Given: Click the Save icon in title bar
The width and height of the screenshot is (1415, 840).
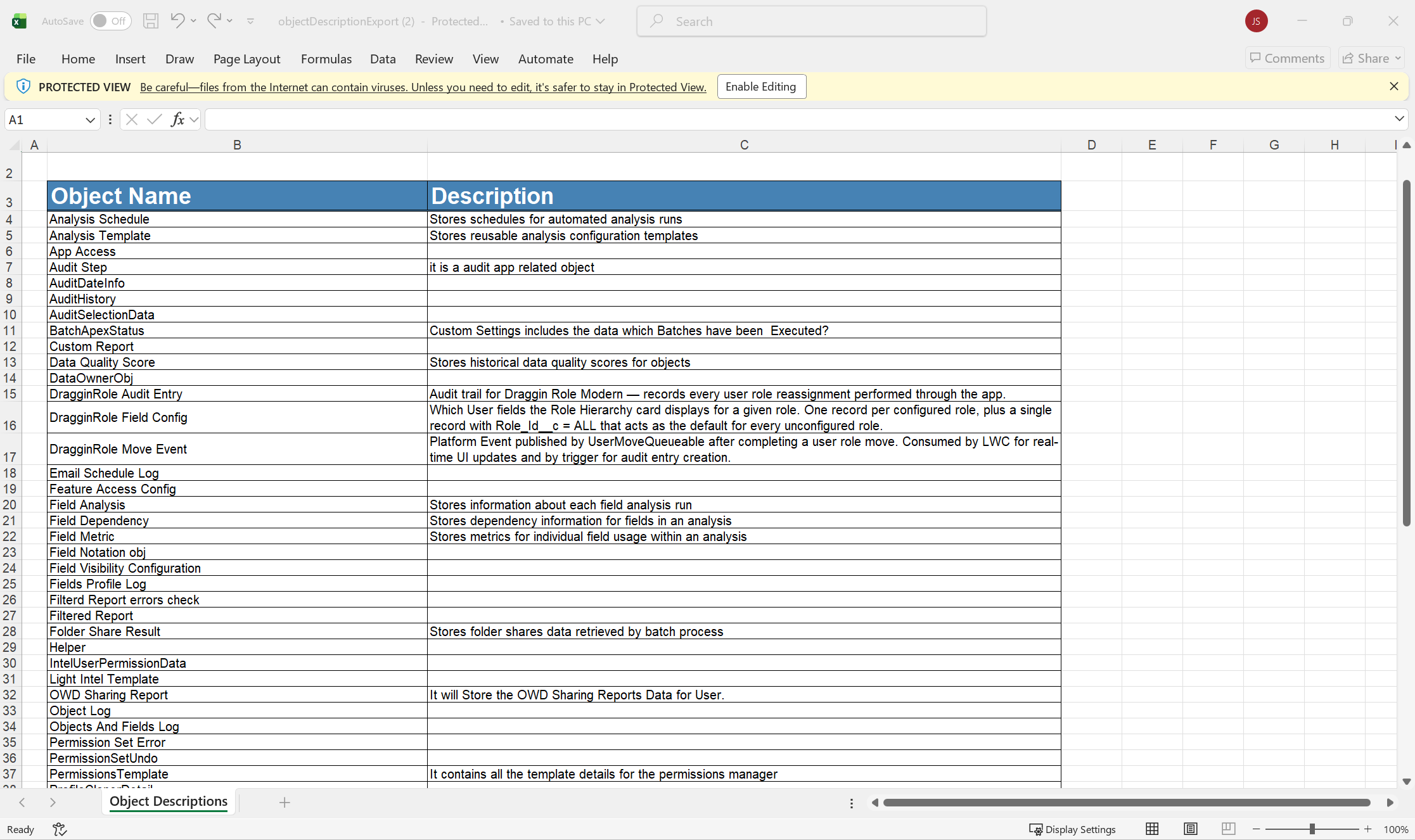Looking at the screenshot, I should (x=151, y=21).
